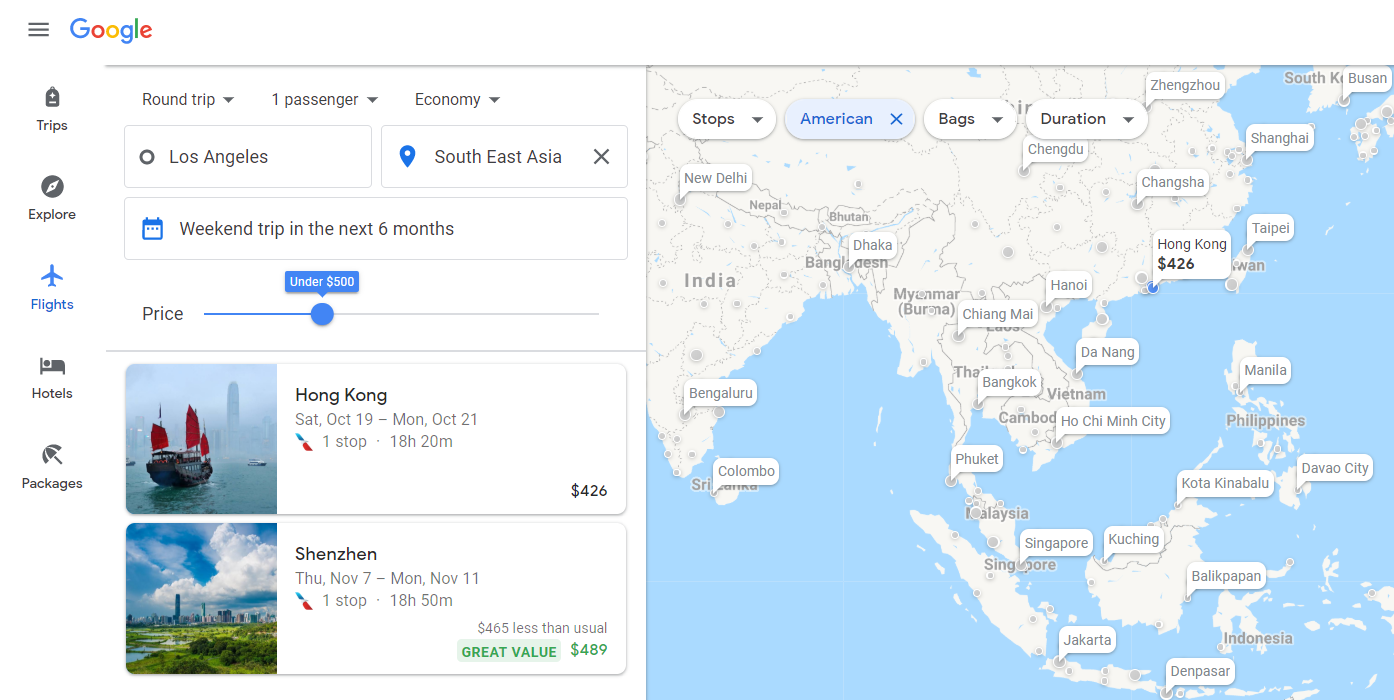
Task: Click the Google logo
Action: [111, 30]
